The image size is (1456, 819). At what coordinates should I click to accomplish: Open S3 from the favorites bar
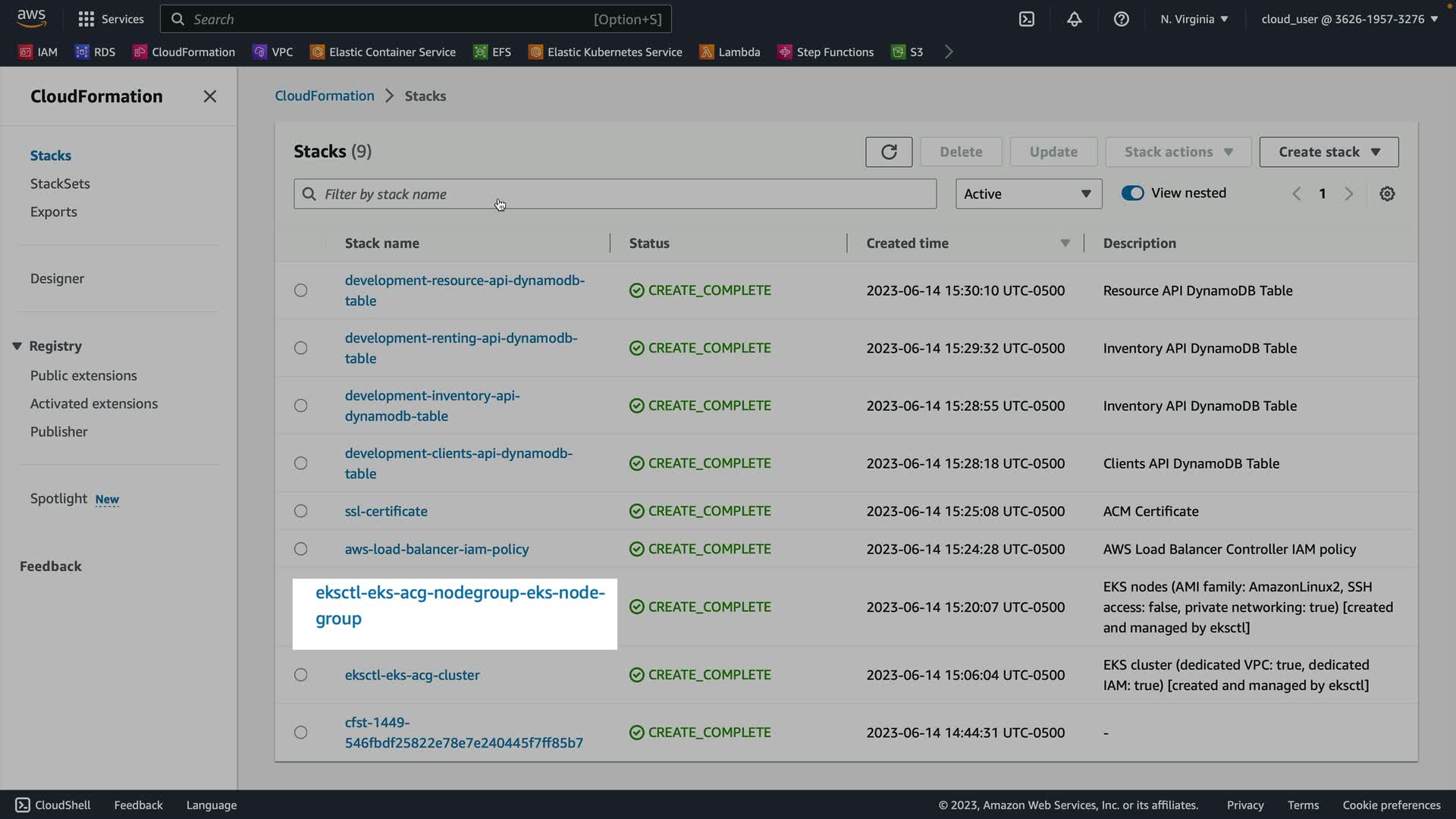pos(907,52)
